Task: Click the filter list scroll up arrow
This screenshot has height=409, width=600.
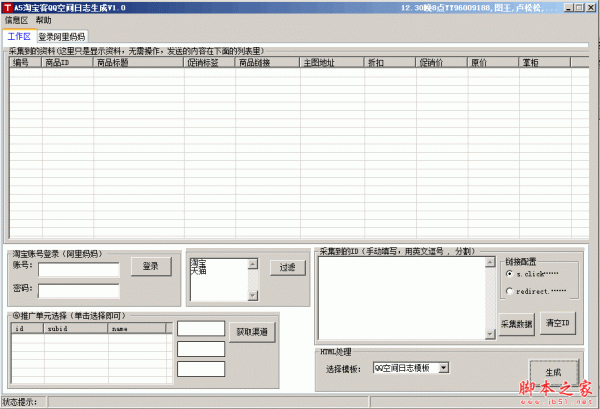Action: pos(253,264)
